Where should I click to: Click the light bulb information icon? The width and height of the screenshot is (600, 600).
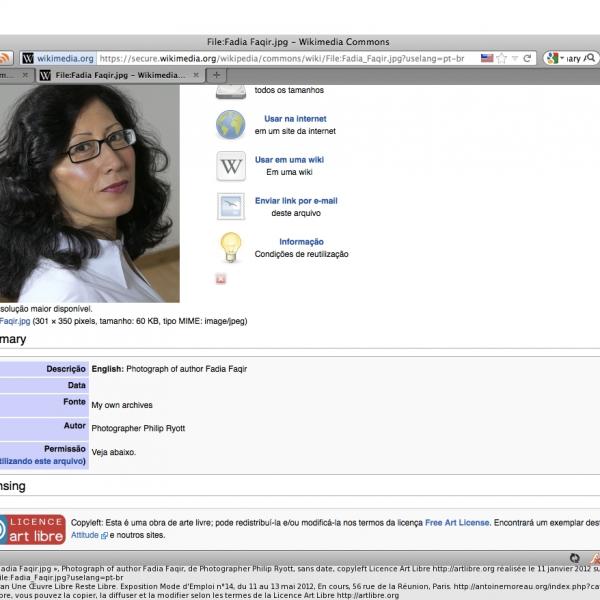[231, 247]
